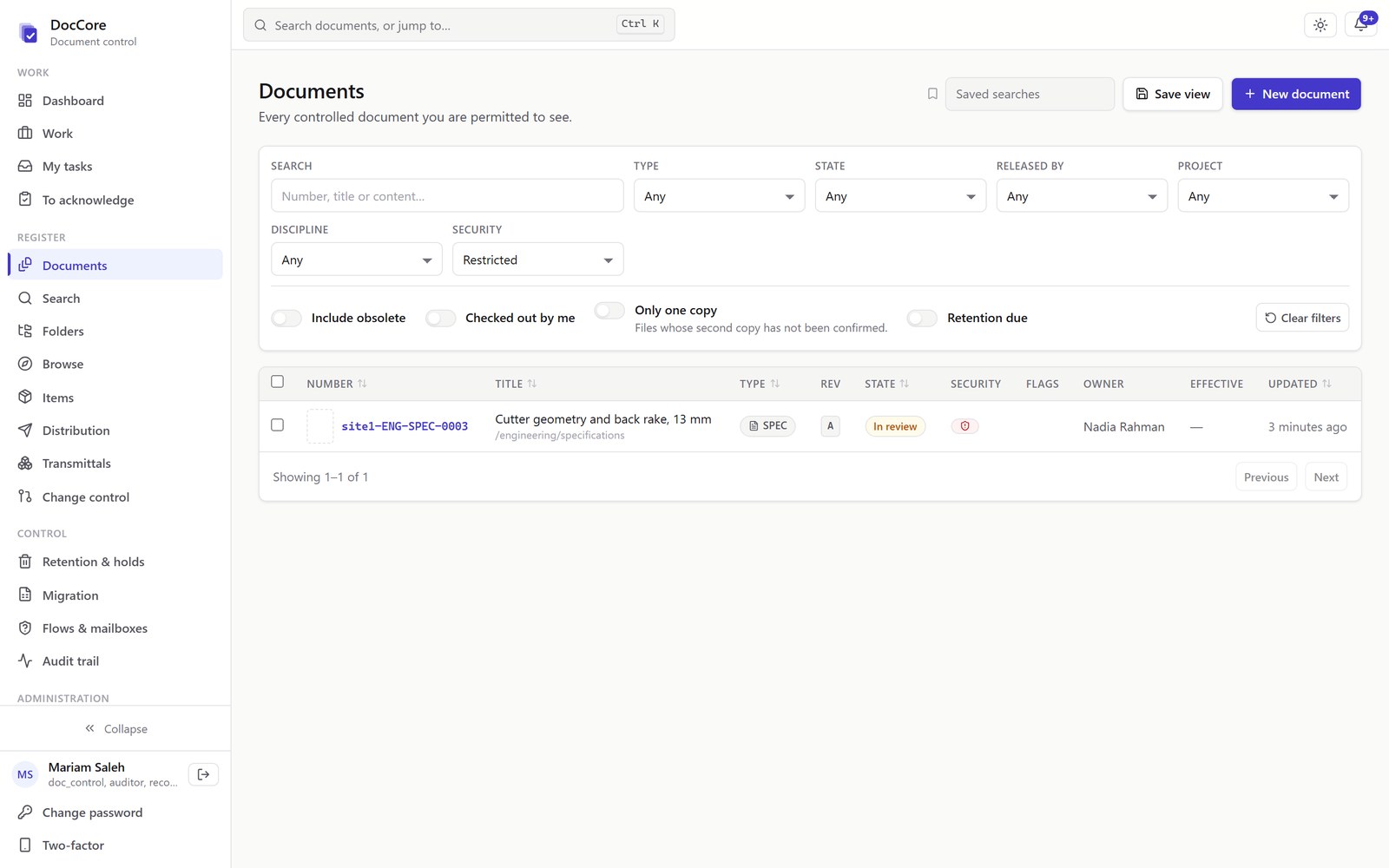Click the Saved searches field
Image resolution: width=1389 pixels, height=868 pixels.
click(1030, 94)
